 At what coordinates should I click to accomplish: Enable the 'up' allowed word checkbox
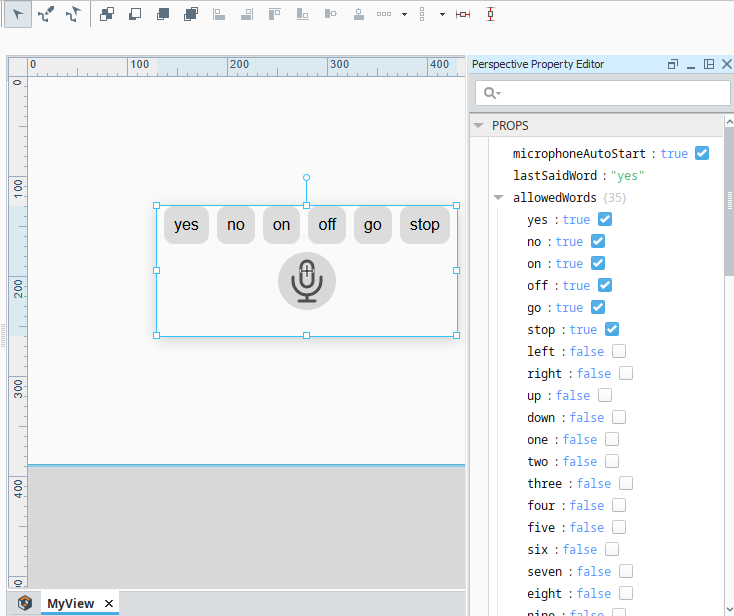605,395
